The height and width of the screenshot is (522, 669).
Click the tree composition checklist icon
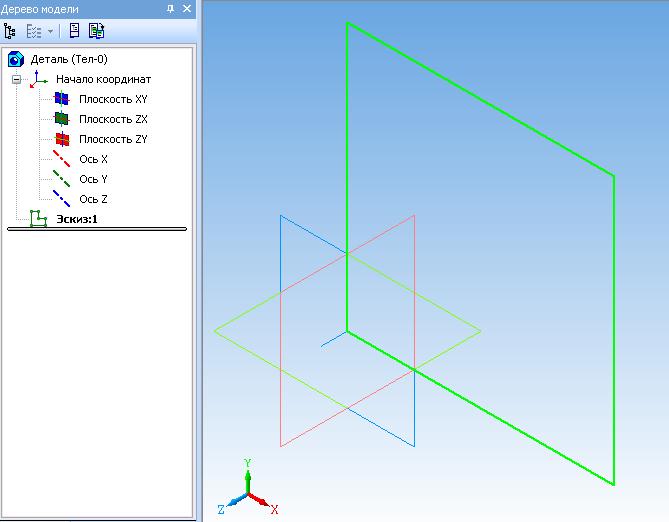coord(34,31)
